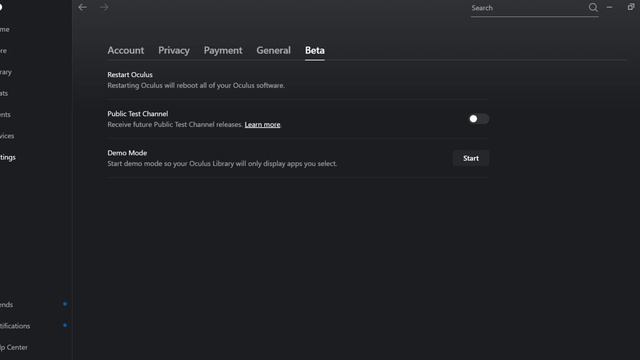
Task: Restore the window size
Action: [x=631, y=7]
